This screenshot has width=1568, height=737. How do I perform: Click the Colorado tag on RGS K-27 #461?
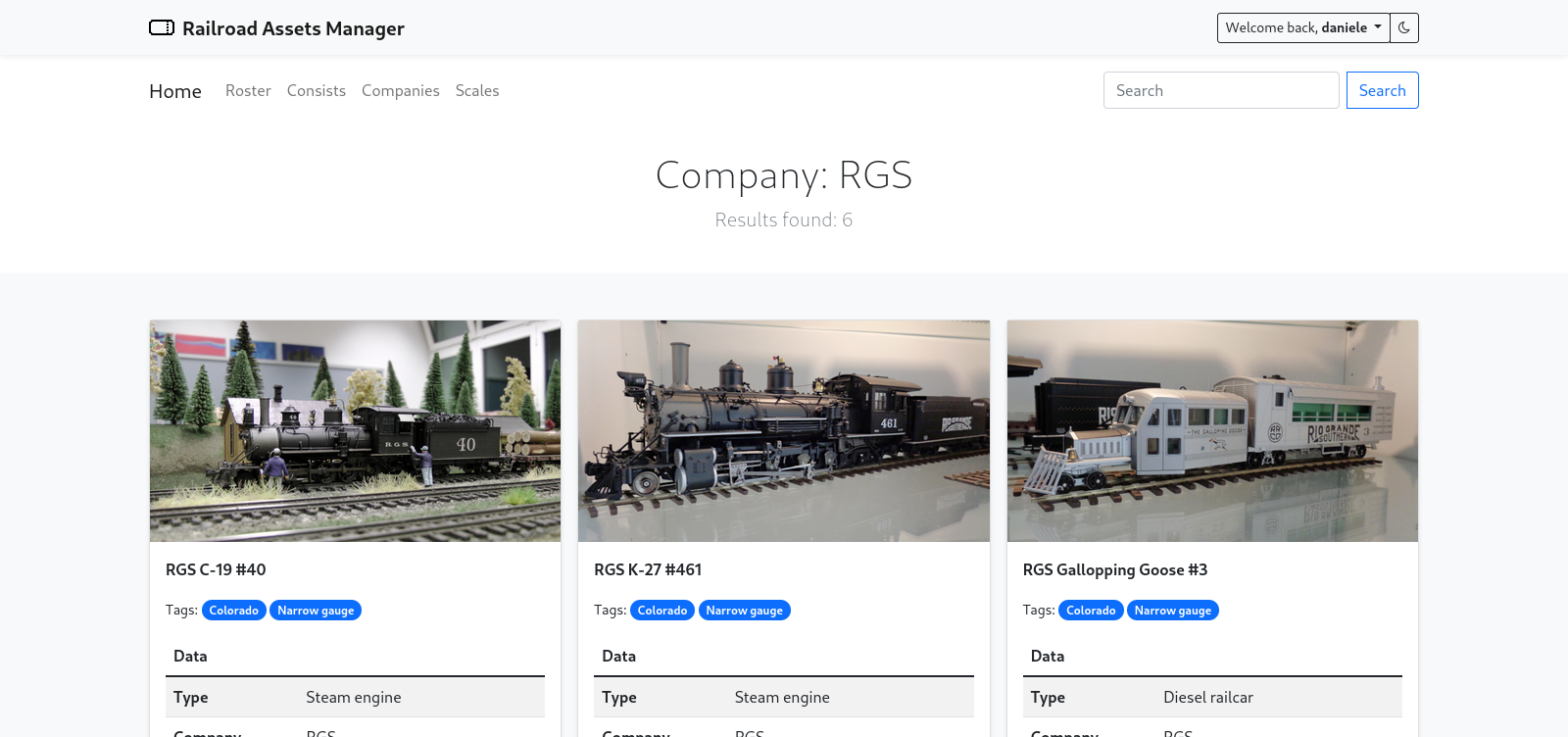[x=662, y=611]
